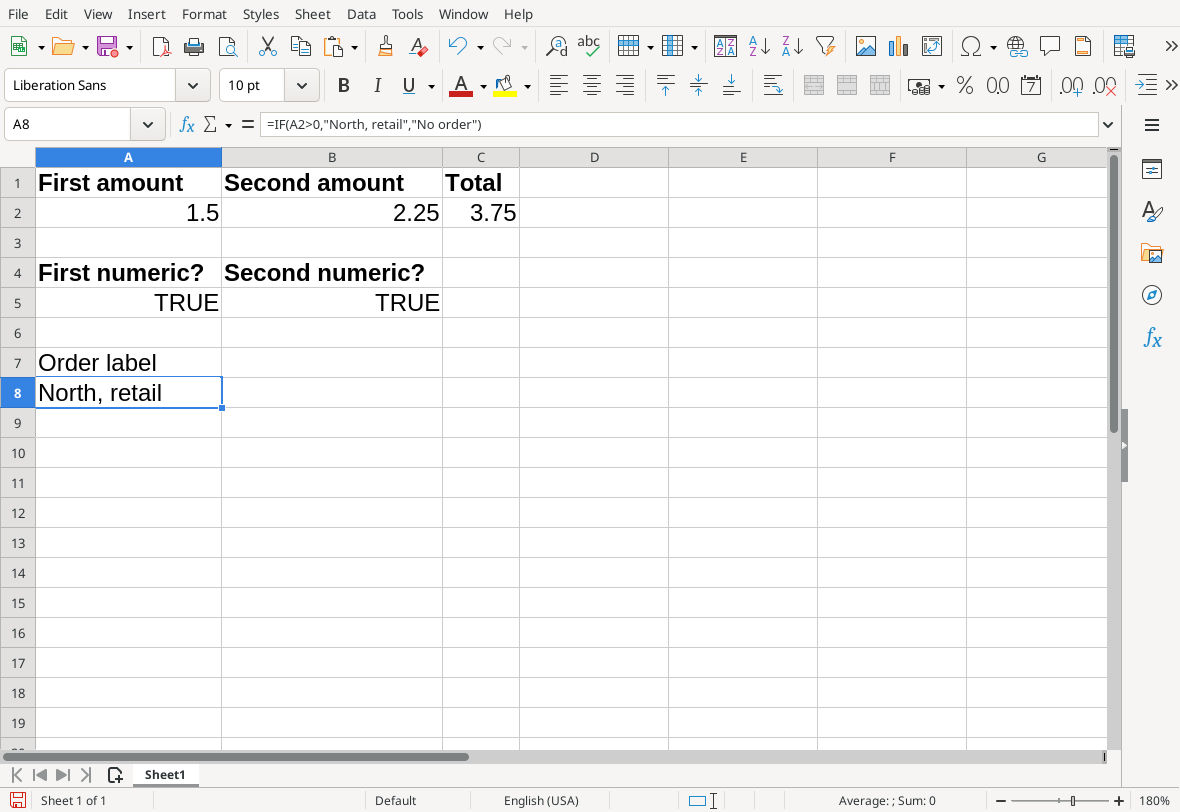Screen dimensions: 1180x812
Task: Click the Clone Formatting paintbrush icon
Action: [x=385, y=47]
